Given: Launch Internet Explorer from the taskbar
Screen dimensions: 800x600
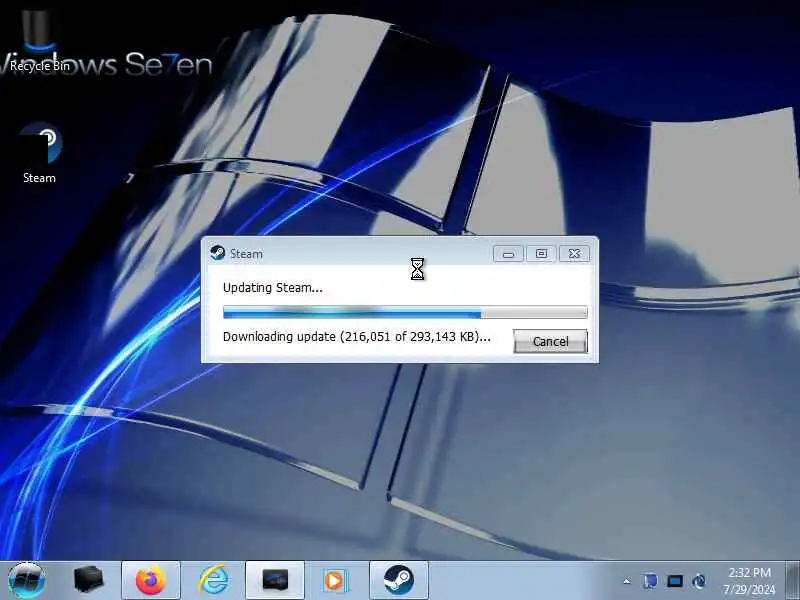Looking at the screenshot, I should click(213, 580).
